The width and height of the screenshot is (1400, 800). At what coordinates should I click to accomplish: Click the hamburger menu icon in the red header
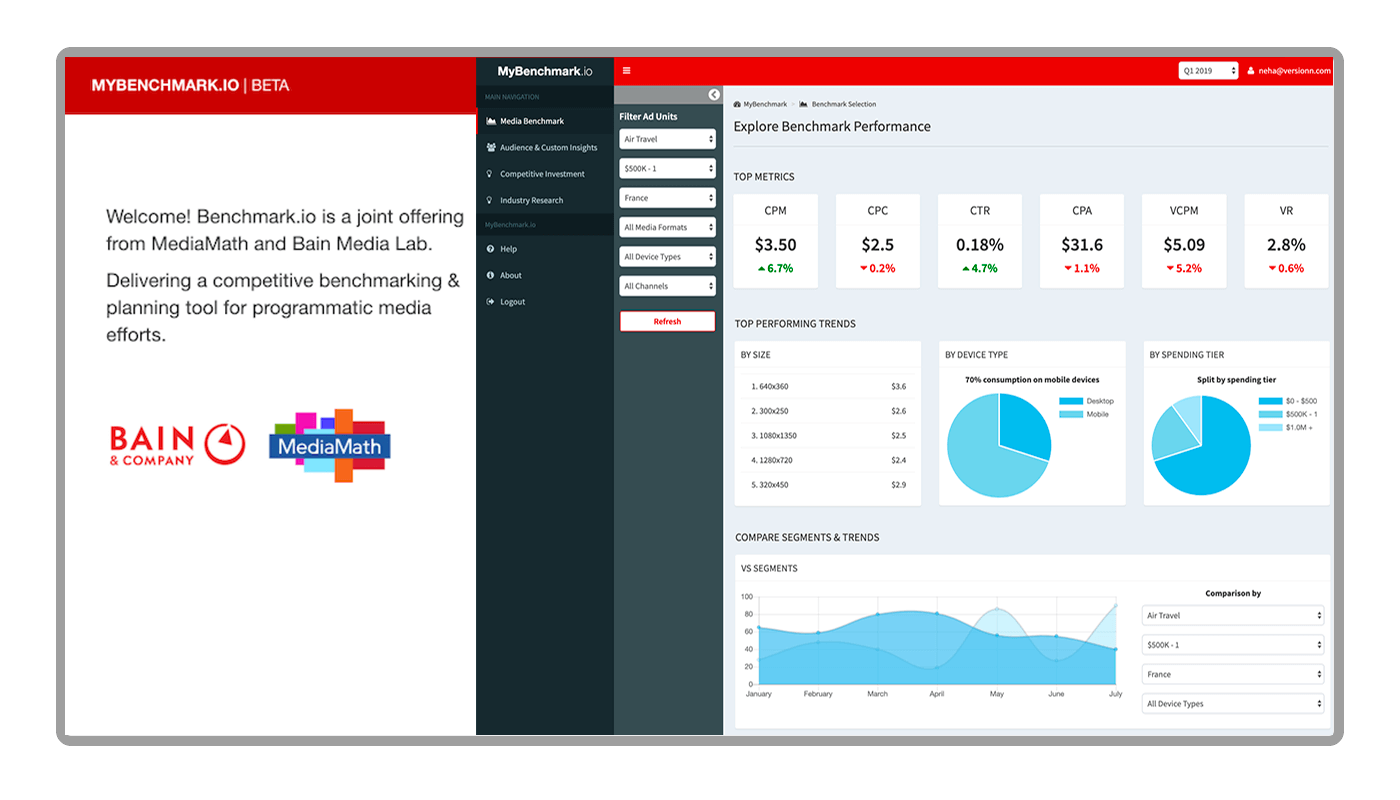click(627, 71)
